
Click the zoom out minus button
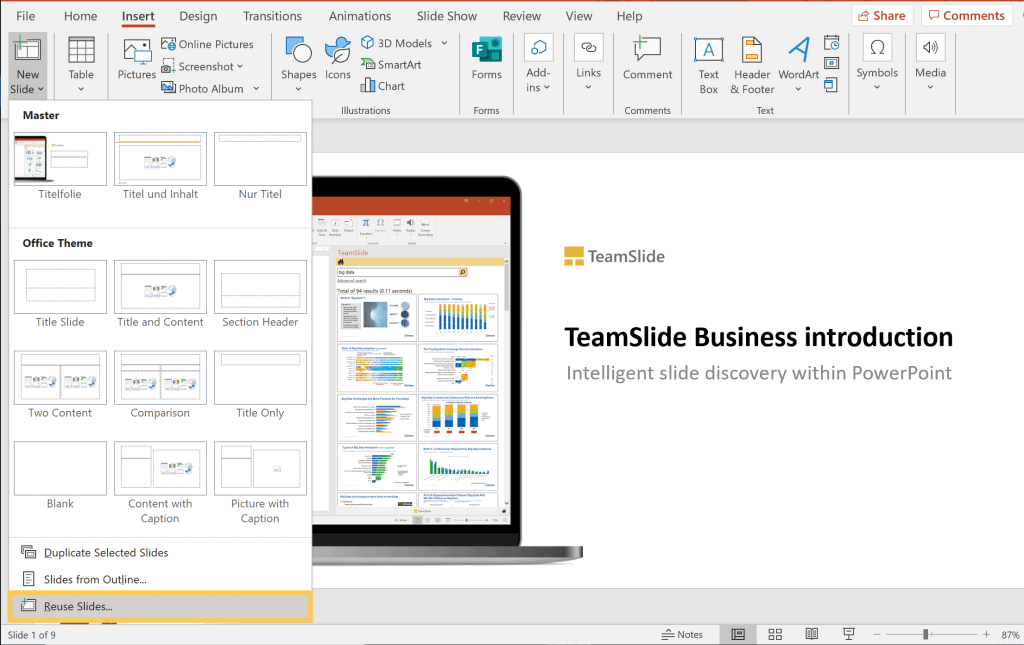tap(876, 635)
